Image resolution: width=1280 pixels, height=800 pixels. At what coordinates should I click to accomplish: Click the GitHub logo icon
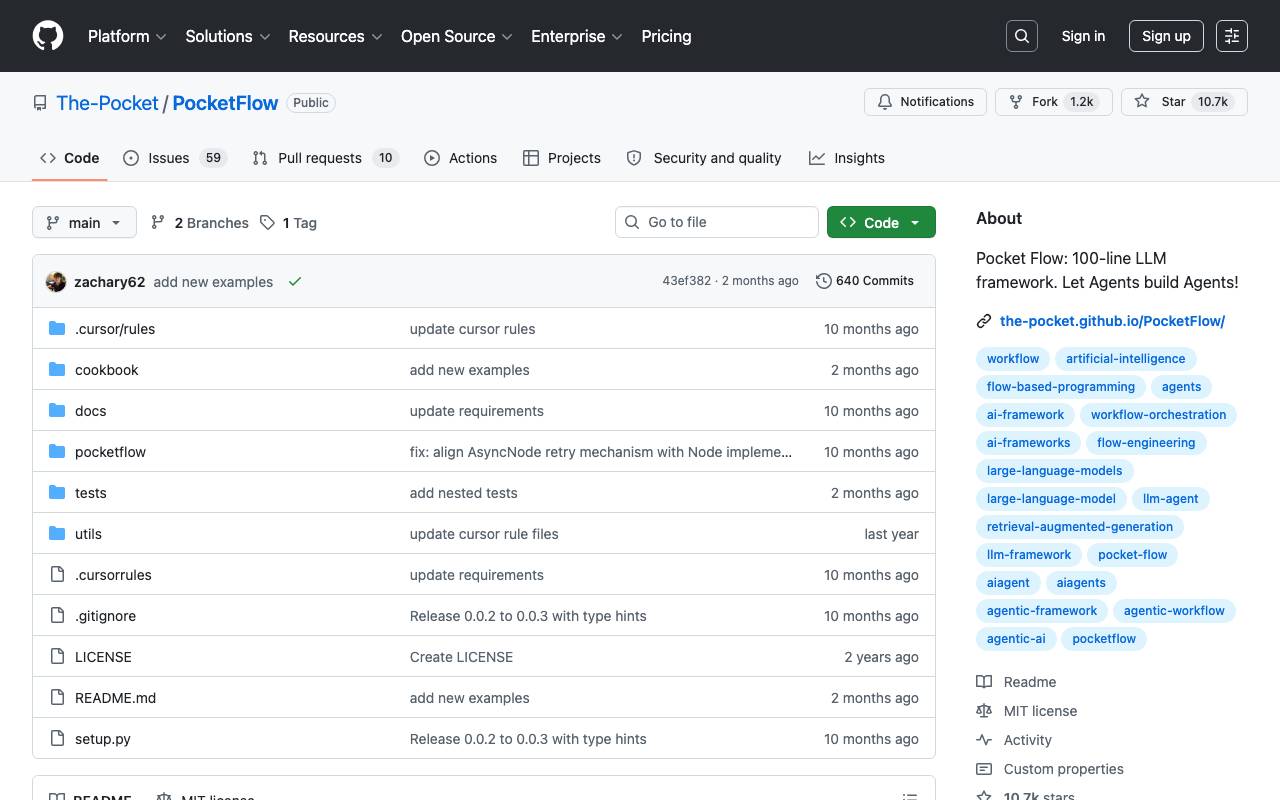coord(48,36)
